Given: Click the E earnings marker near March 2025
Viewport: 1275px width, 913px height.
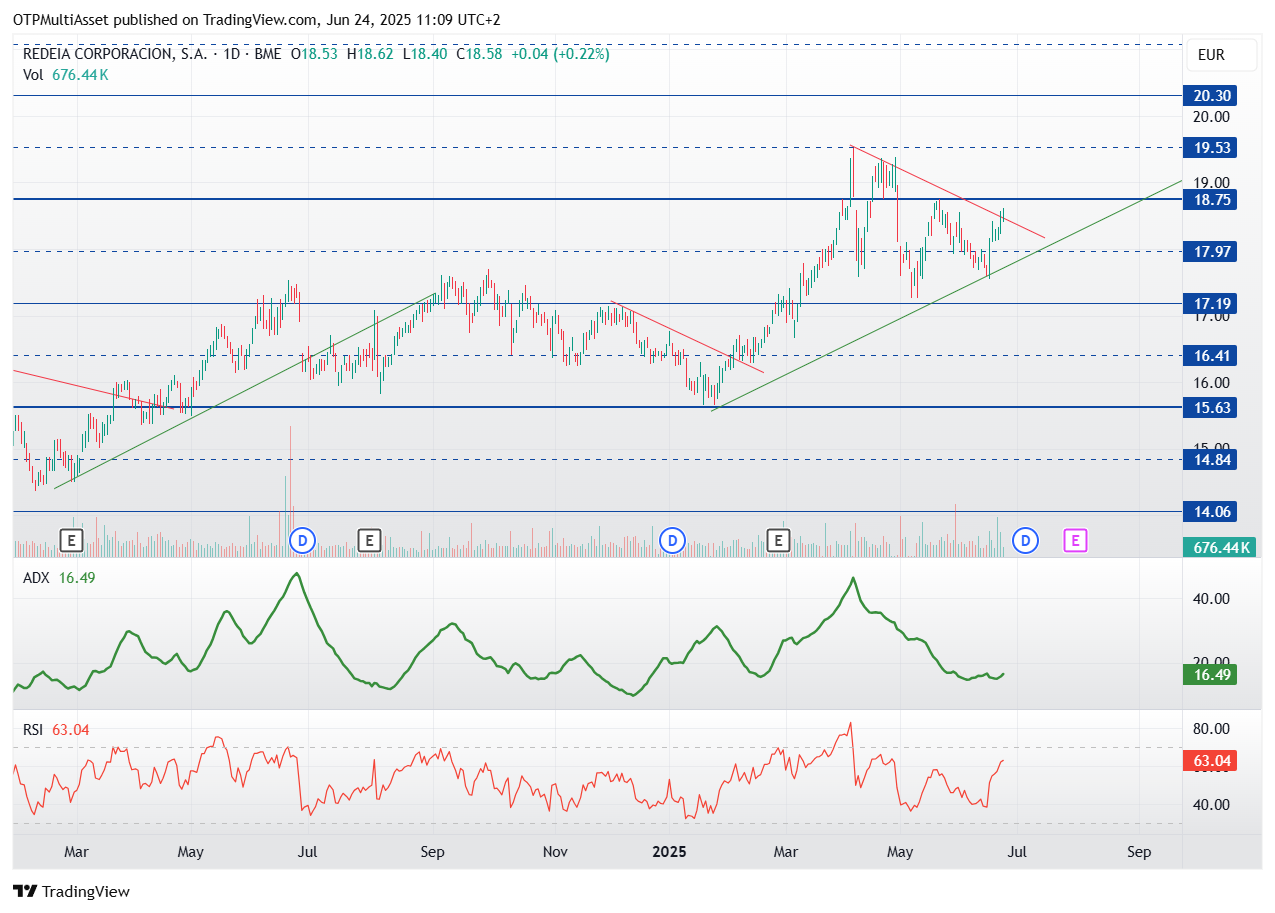Looking at the screenshot, I should click(779, 541).
